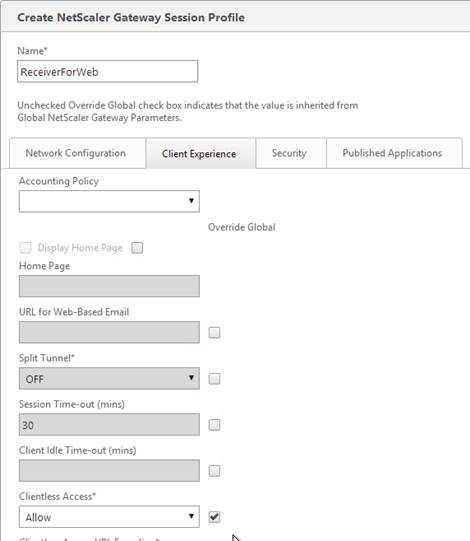Uncheck Override Global for Clientless Access
This screenshot has width=470, height=541.
click(x=214, y=517)
